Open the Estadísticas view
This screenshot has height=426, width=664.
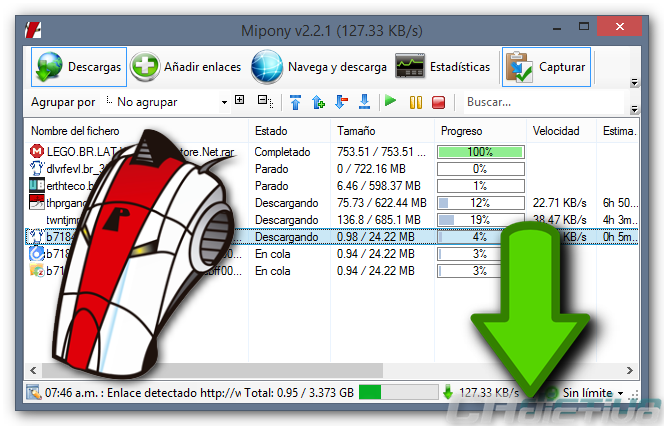[443, 67]
